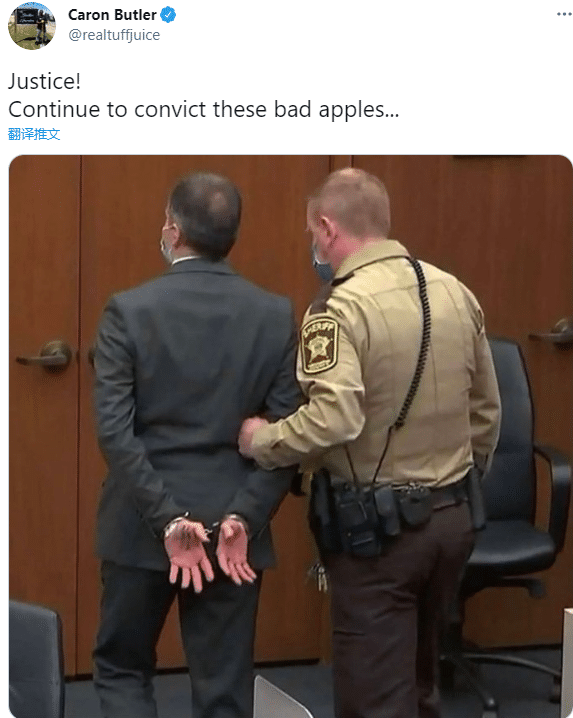
Task: Click the handcuffed hands in the photo
Action: [210, 552]
